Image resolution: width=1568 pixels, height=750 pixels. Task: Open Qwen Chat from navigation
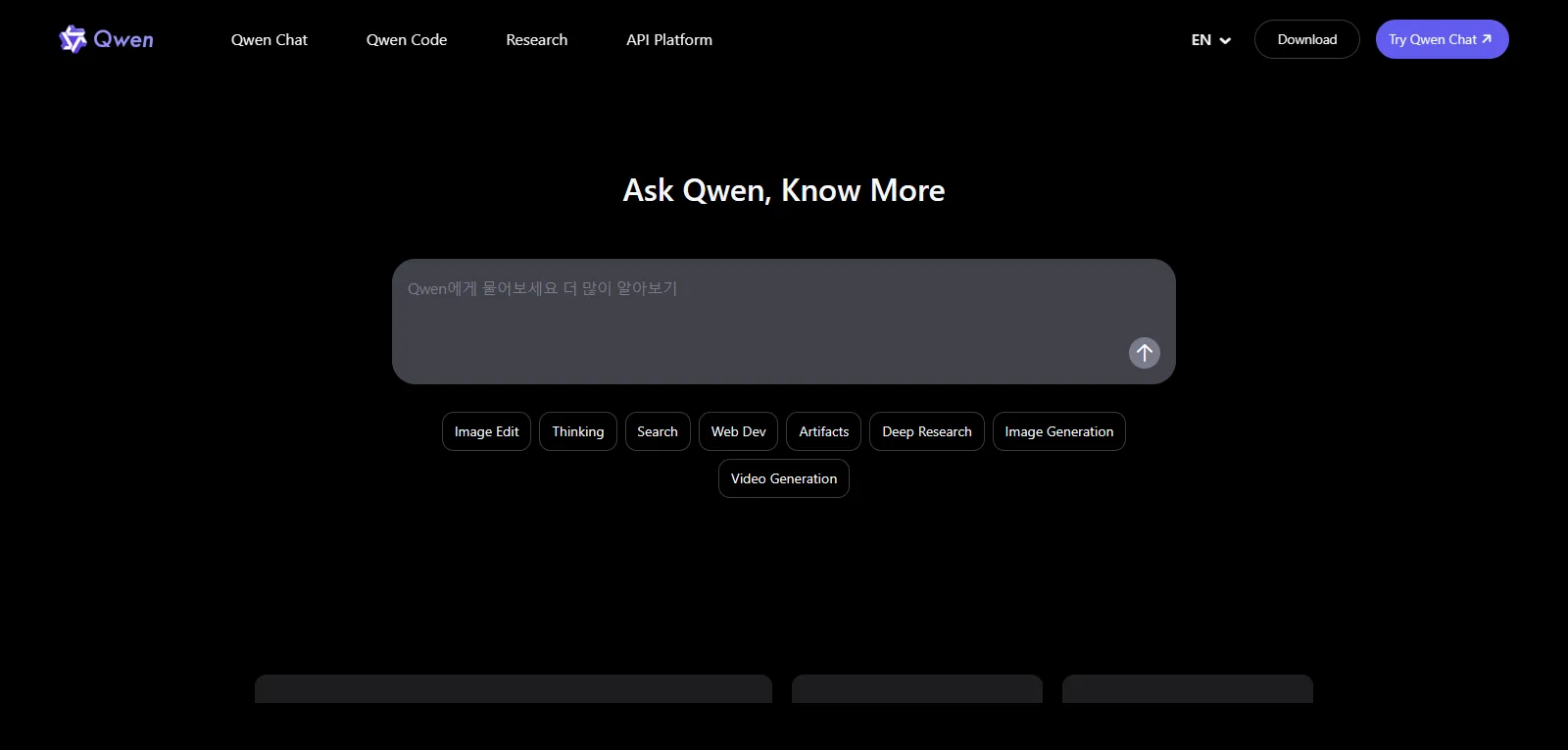(269, 40)
